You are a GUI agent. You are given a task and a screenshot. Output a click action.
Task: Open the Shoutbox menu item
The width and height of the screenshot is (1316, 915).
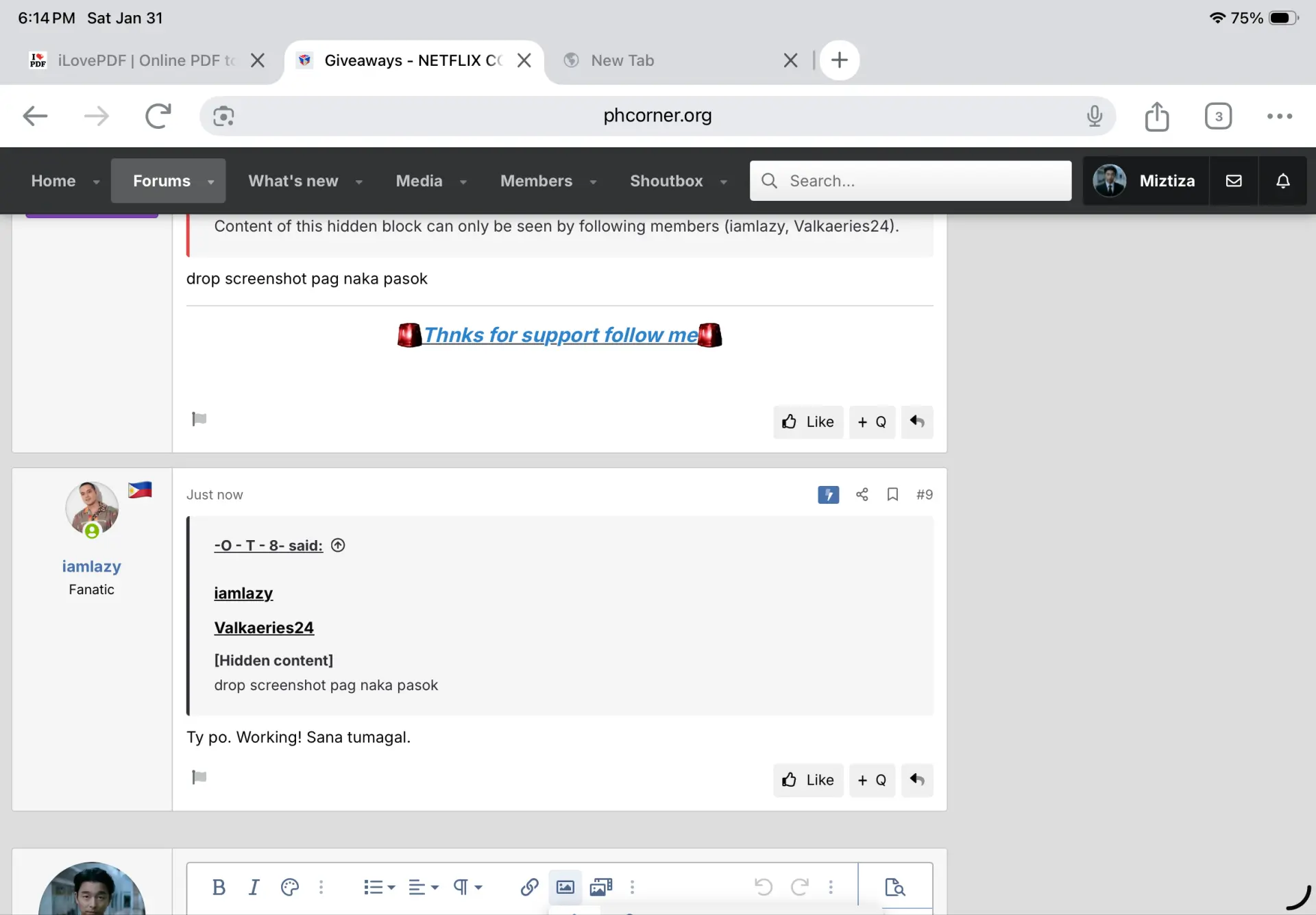(x=666, y=181)
